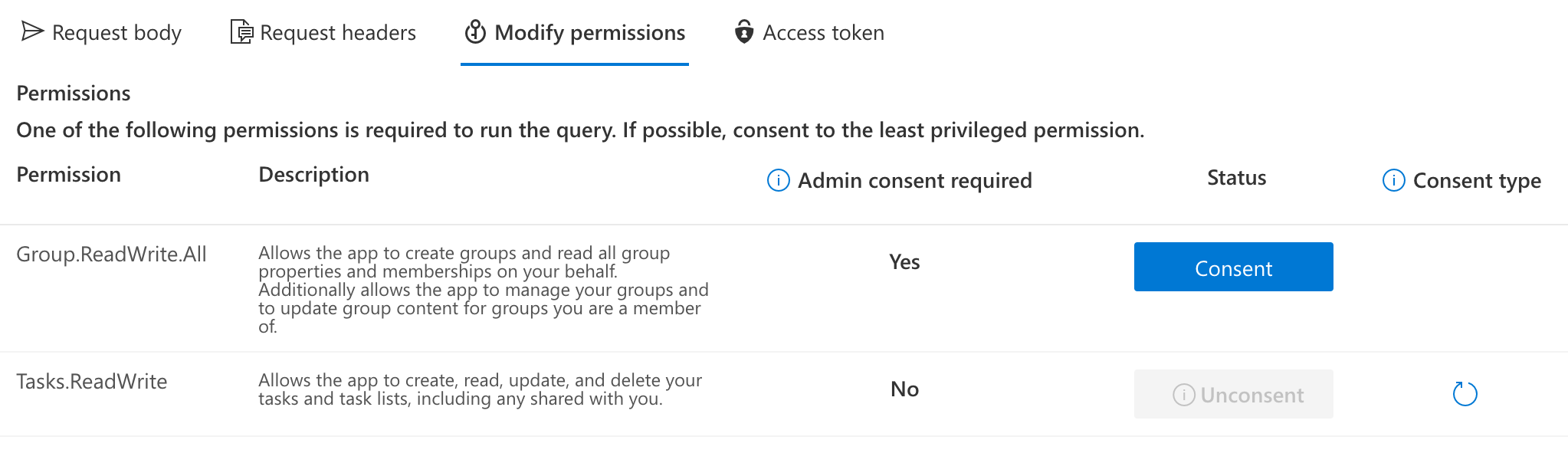
Task: Click the Permission column header
Action: coord(68,175)
